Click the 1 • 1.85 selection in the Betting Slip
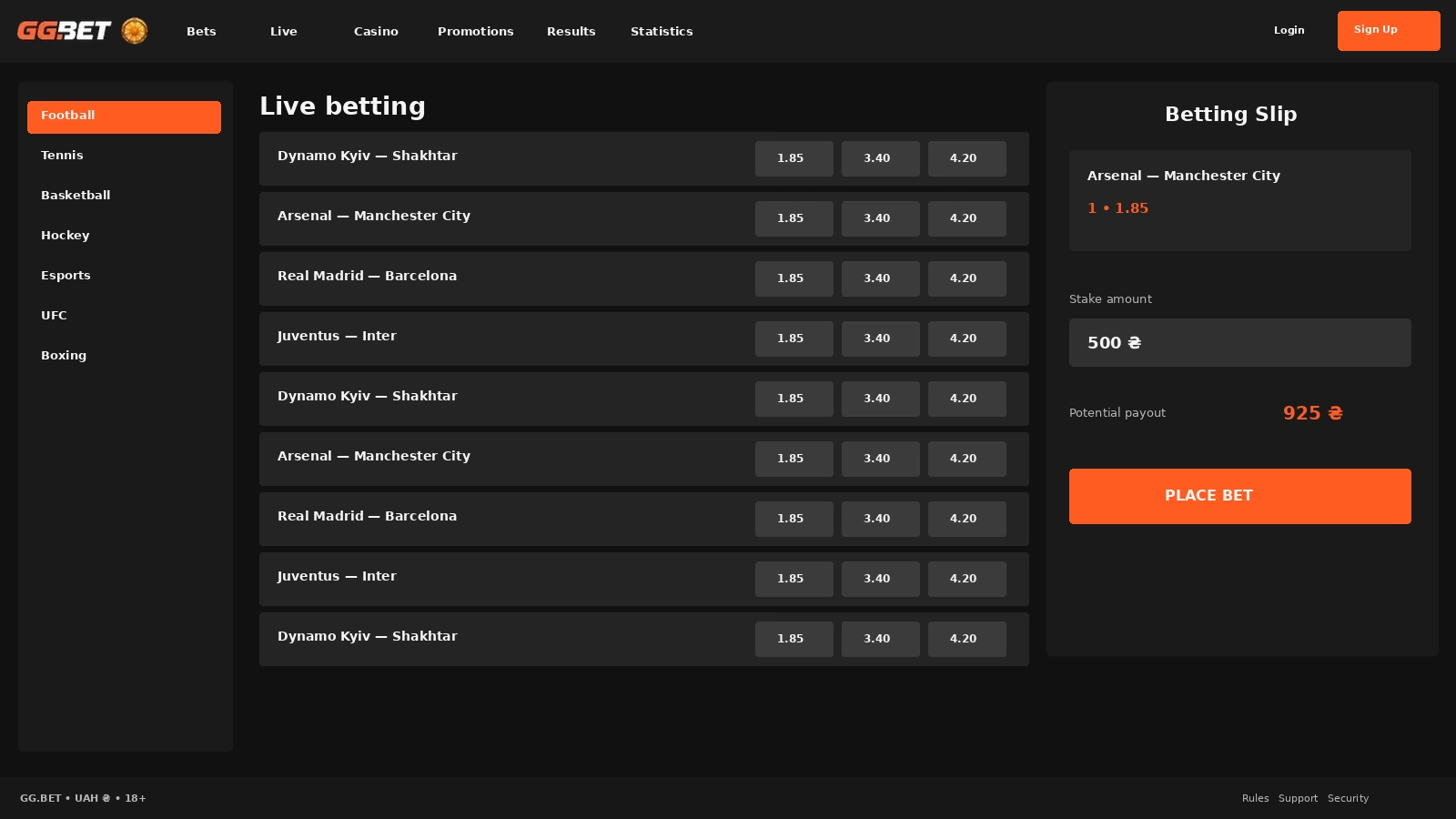The width and height of the screenshot is (1456, 819). click(1117, 208)
